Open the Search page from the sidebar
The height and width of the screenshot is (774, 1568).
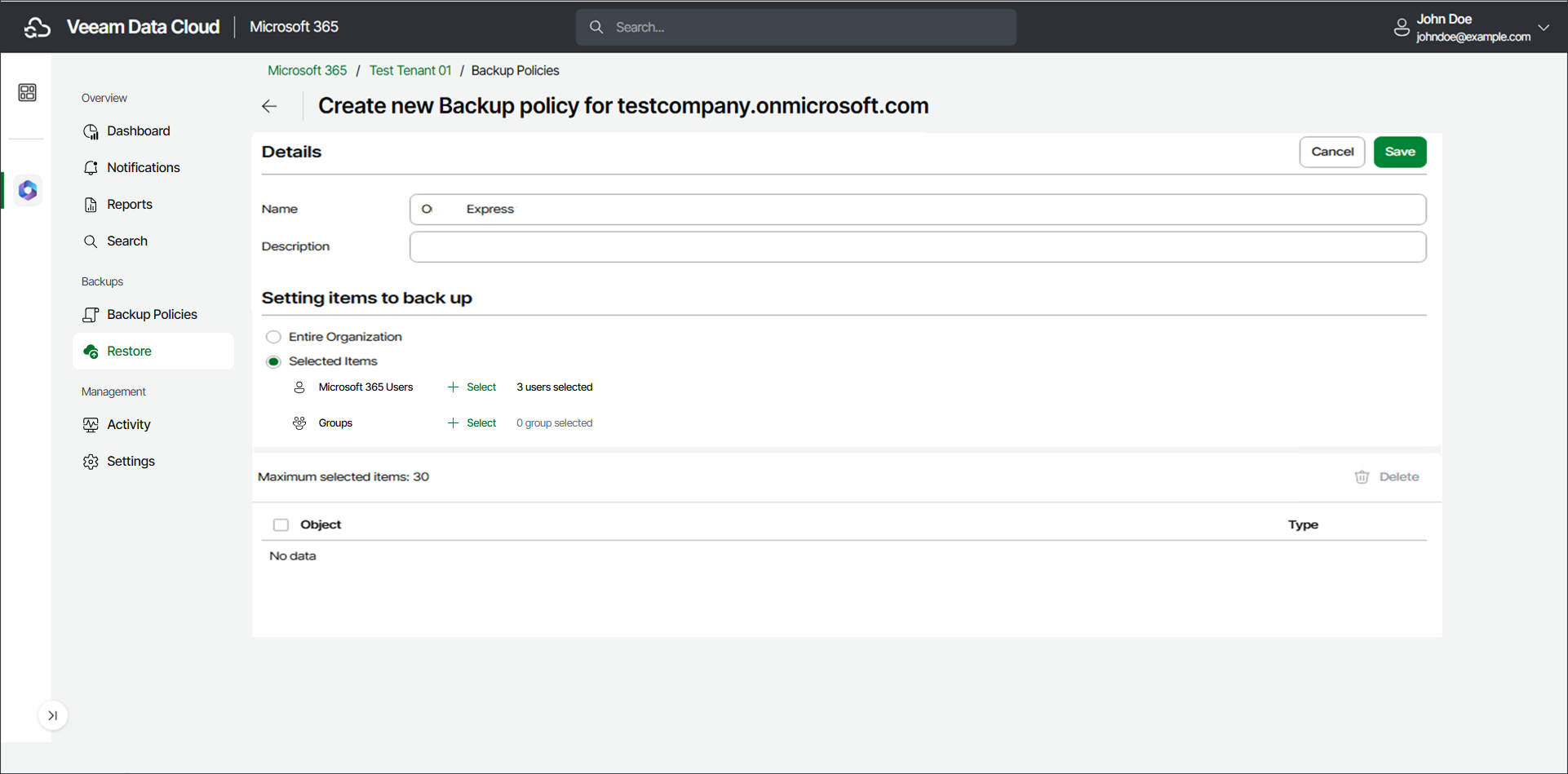pyautogui.click(x=127, y=241)
